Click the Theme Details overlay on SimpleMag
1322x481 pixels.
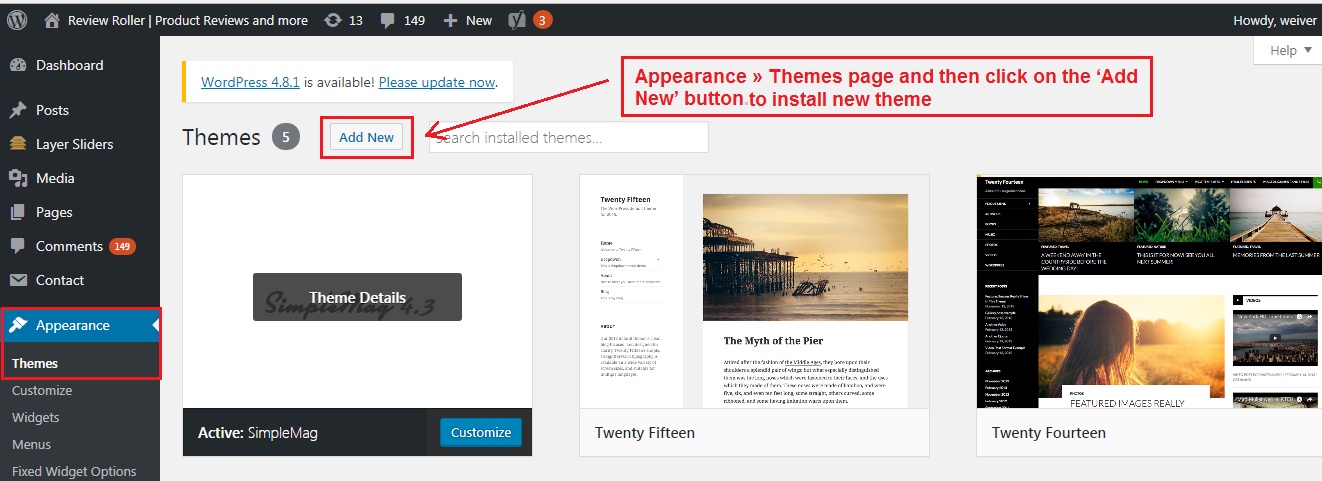coord(357,297)
